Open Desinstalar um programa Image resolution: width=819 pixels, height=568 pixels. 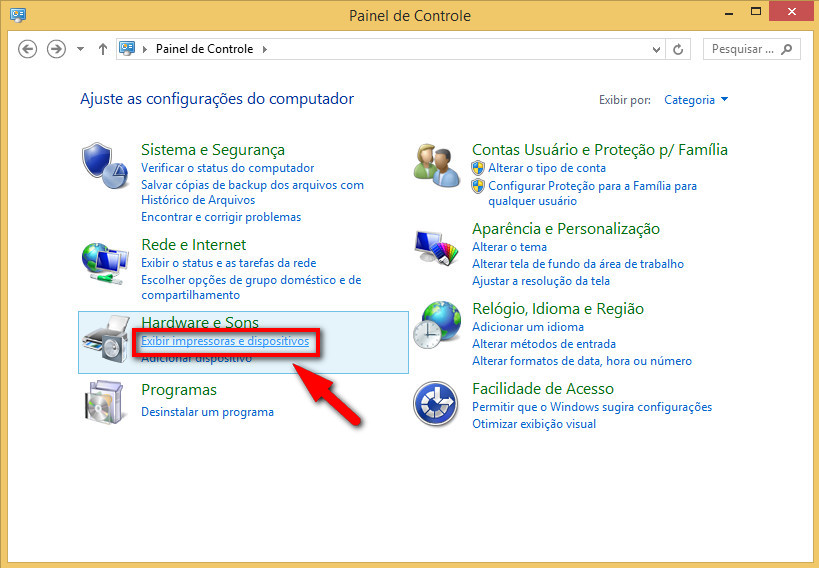coord(207,412)
